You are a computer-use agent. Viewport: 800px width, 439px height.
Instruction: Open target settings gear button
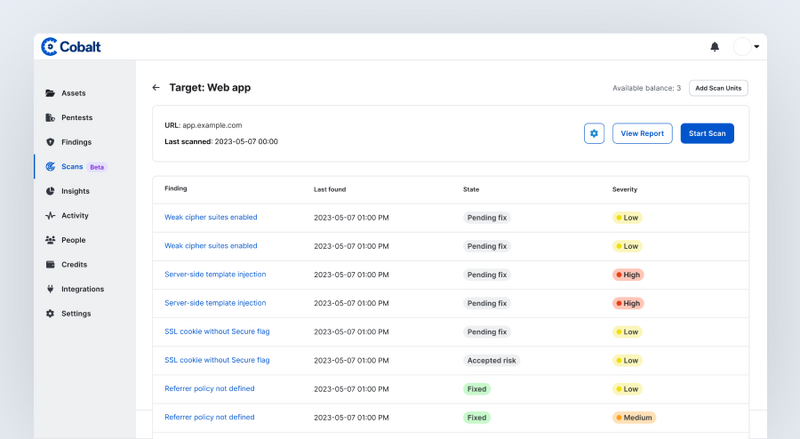coord(594,133)
